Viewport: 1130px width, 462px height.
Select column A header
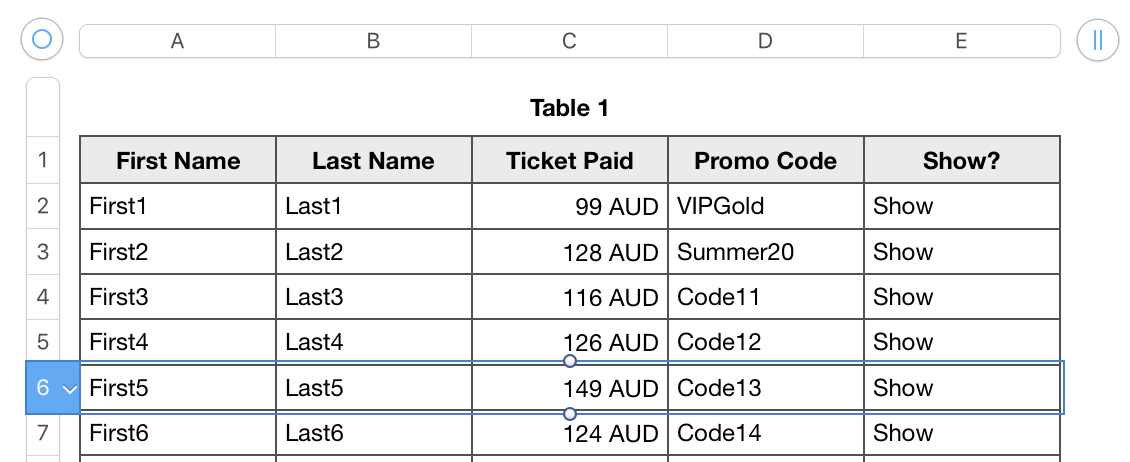pos(177,41)
